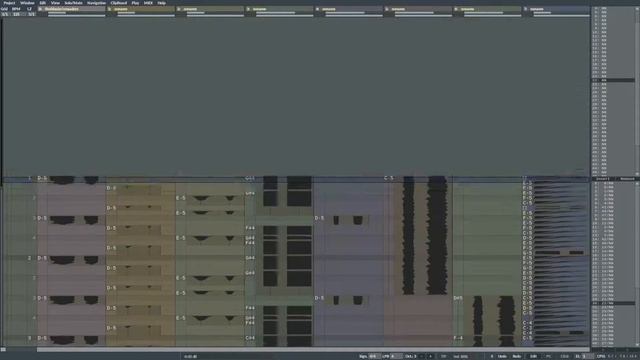
Task: Open the Help menu
Action: (162, 3)
